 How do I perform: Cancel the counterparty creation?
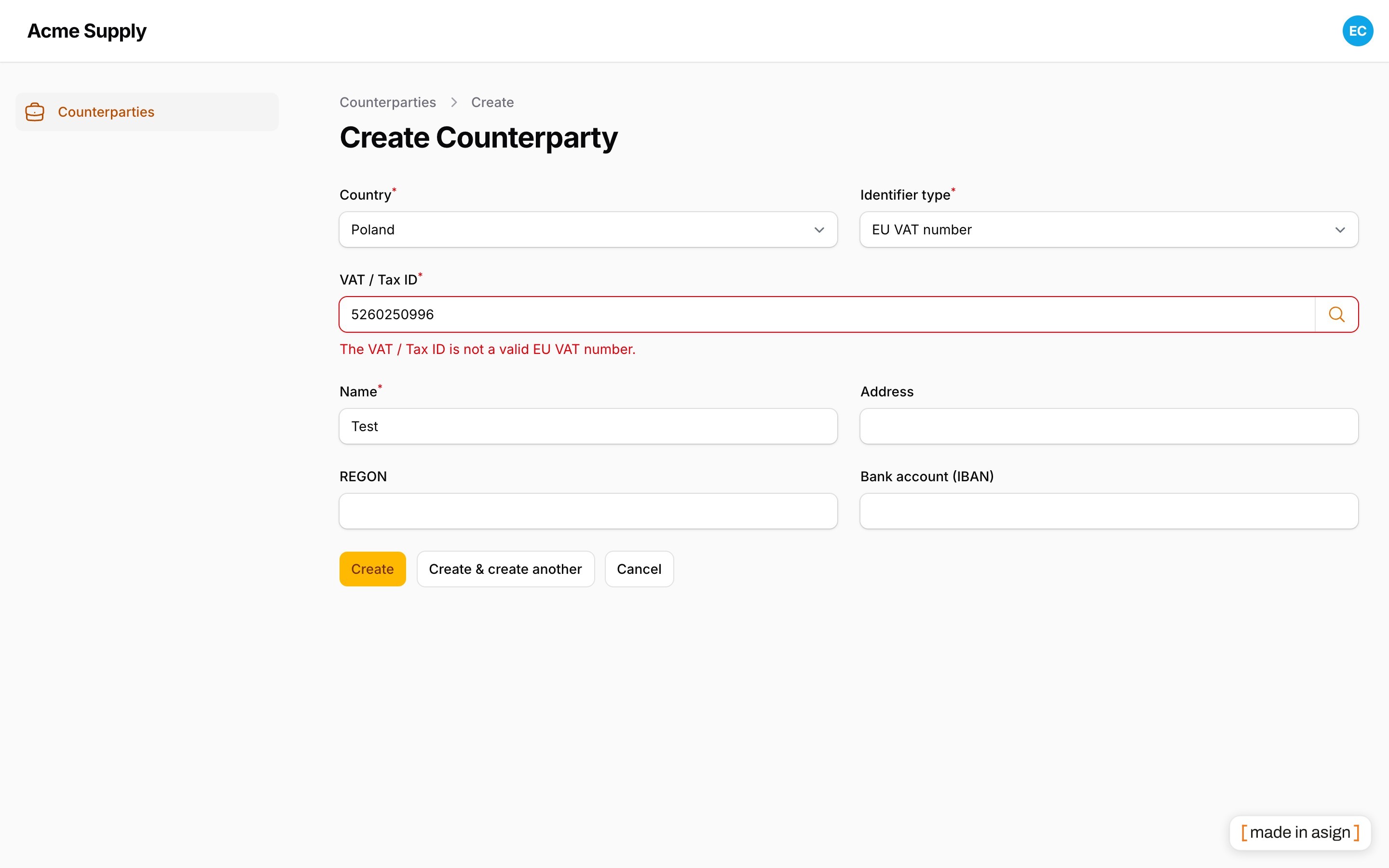point(639,569)
